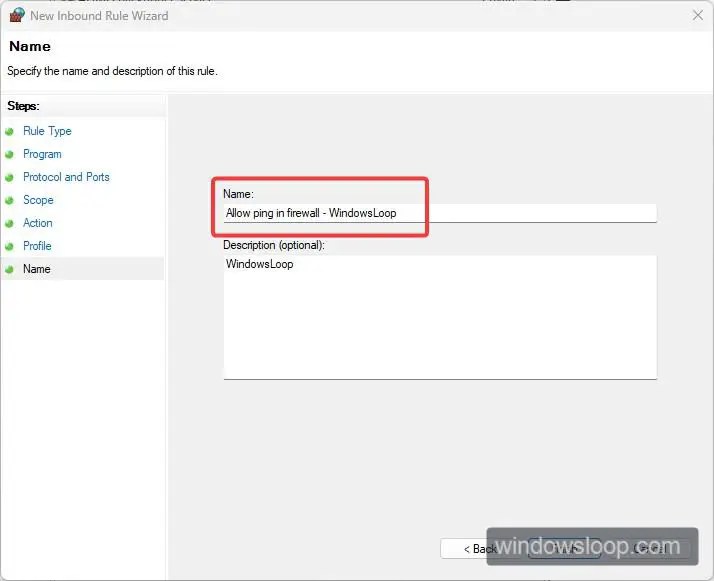The image size is (714, 581).
Task: Open the Protocol and Ports step
Action: (x=66, y=177)
